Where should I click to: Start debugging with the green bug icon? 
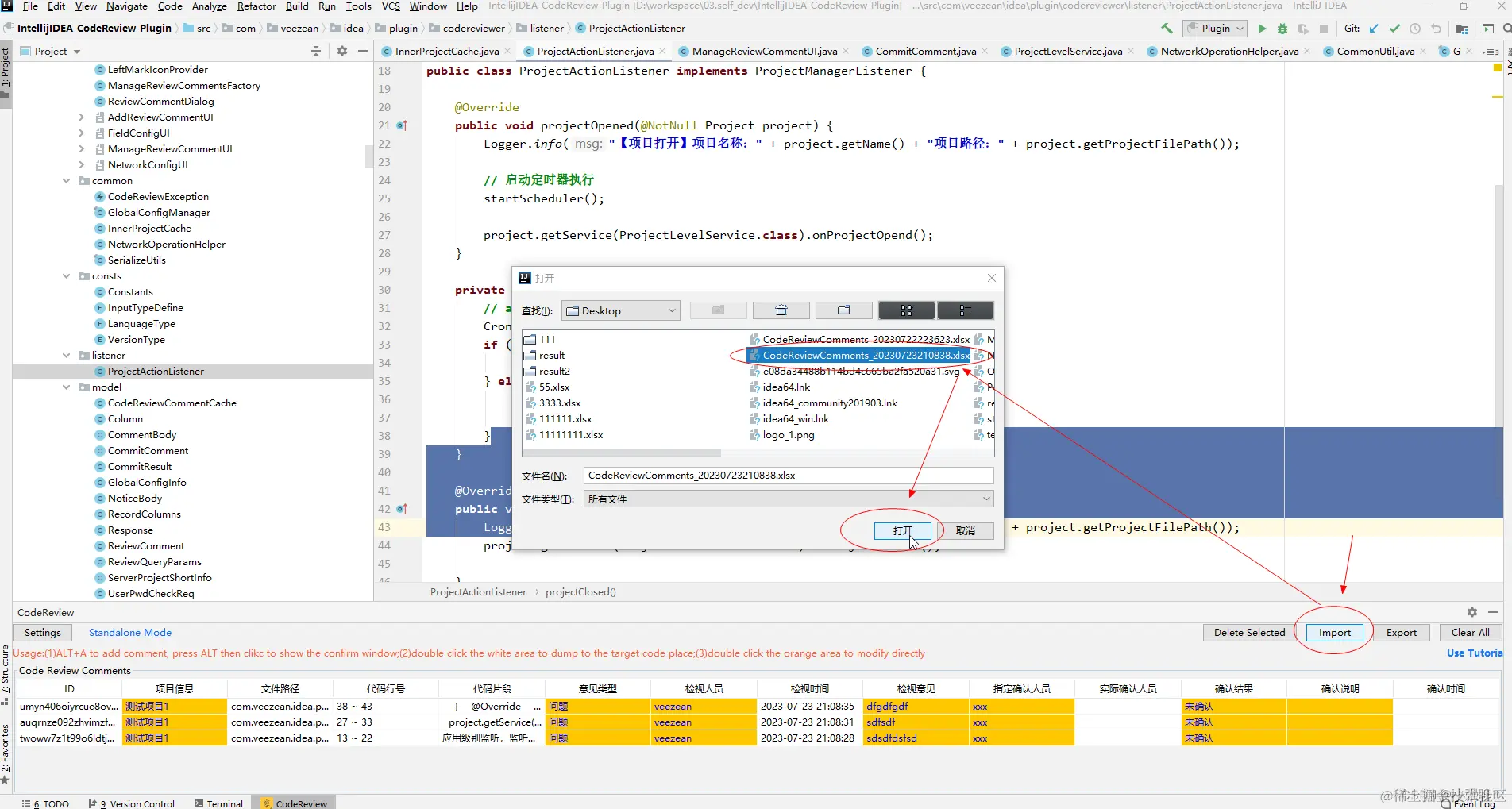pyautogui.click(x=1282, y=29)
